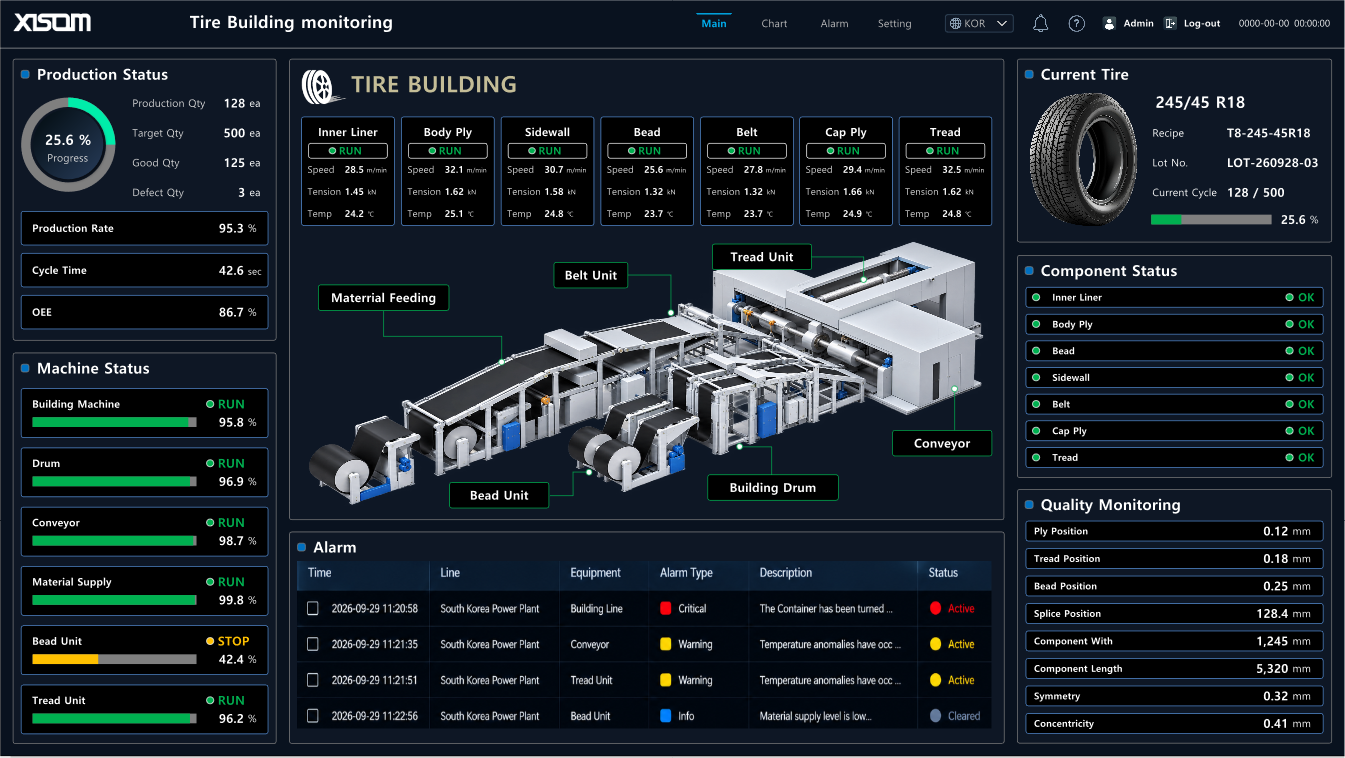1345x758 pixels.
Task: Click the Material supply level is low description
Action: click(x=815, y=716)
